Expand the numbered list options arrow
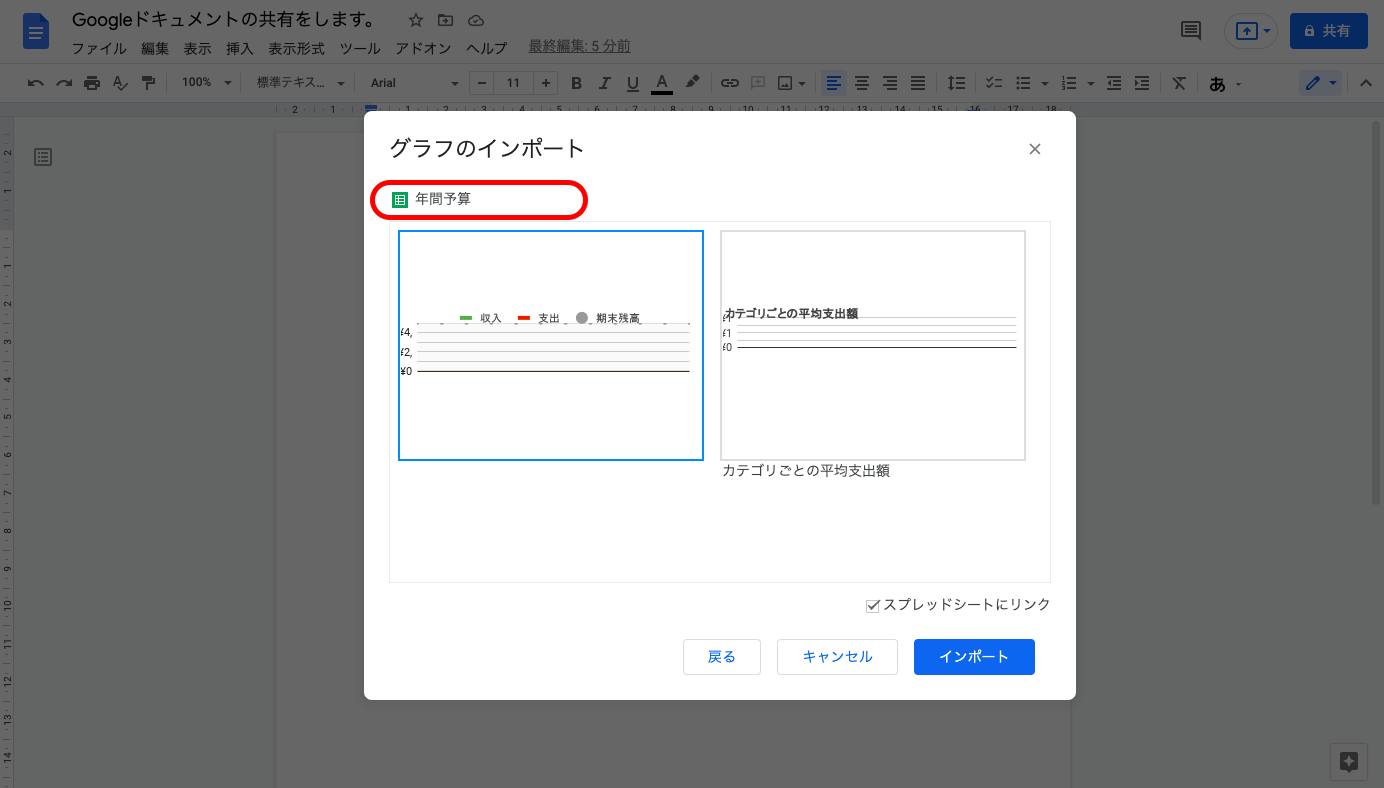Viewport: 1384px width, 788px height. pos(1090,83)
